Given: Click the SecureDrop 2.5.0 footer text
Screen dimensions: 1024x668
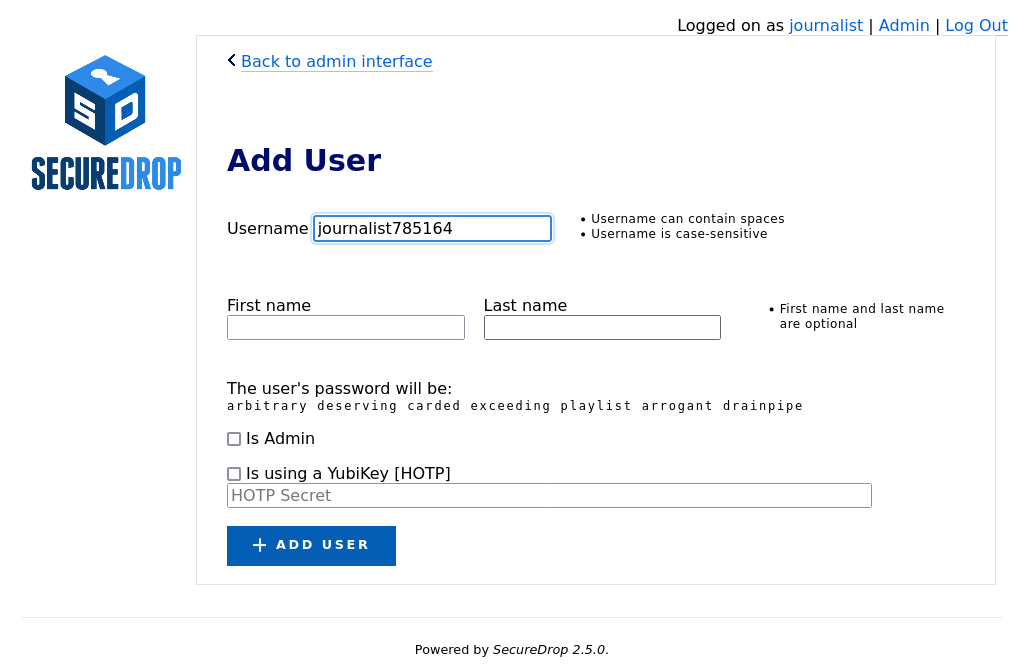Looking at the screenshot, I should (x=548, y=649).
